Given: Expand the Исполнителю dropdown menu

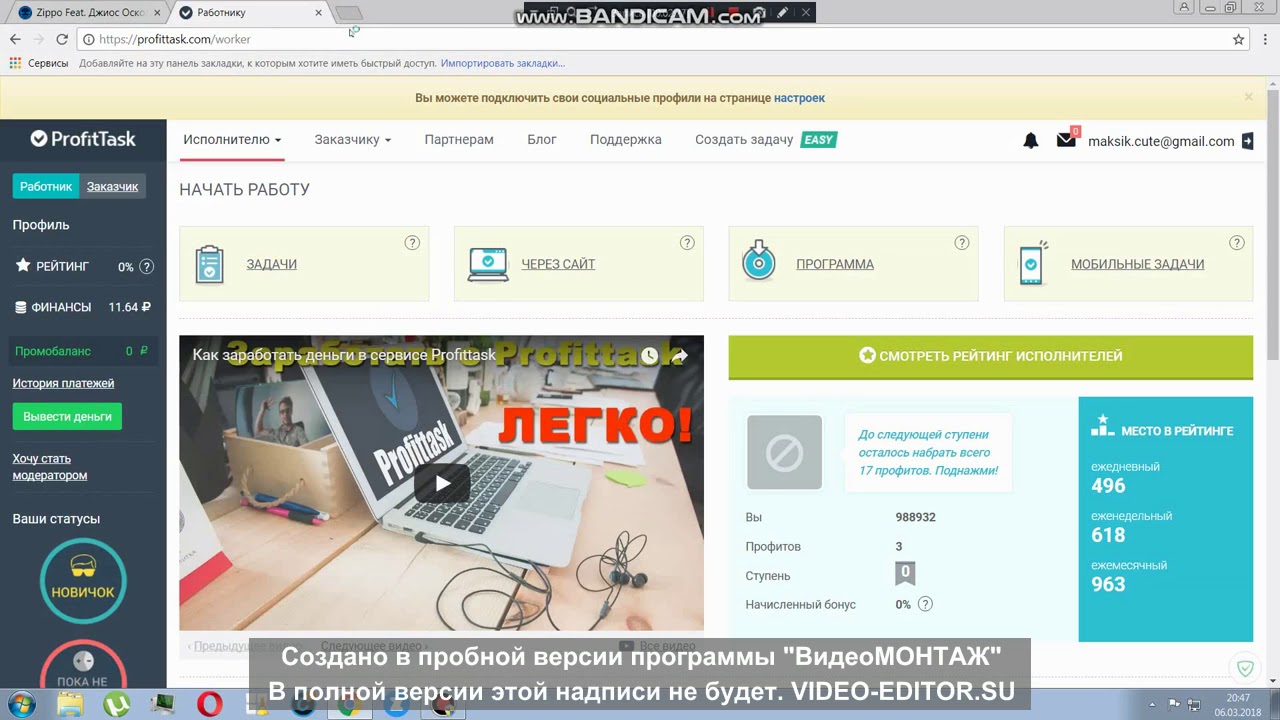Looking at the screenshot, I should (x=232, y=140).
